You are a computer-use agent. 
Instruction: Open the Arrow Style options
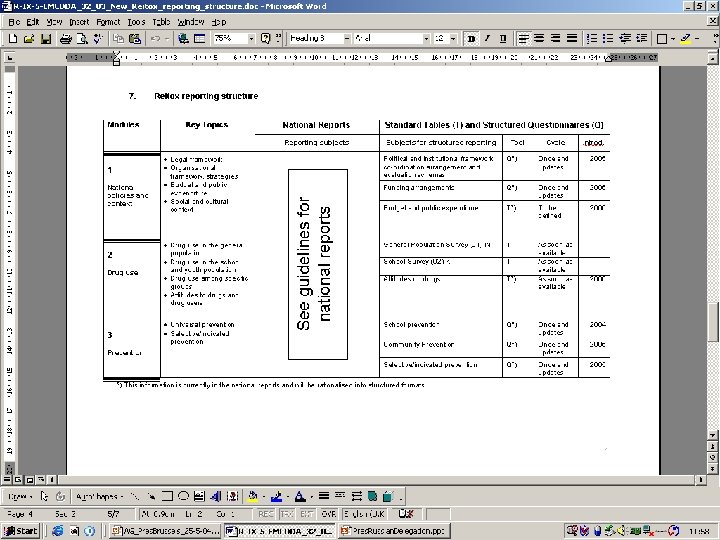[356, 496]
